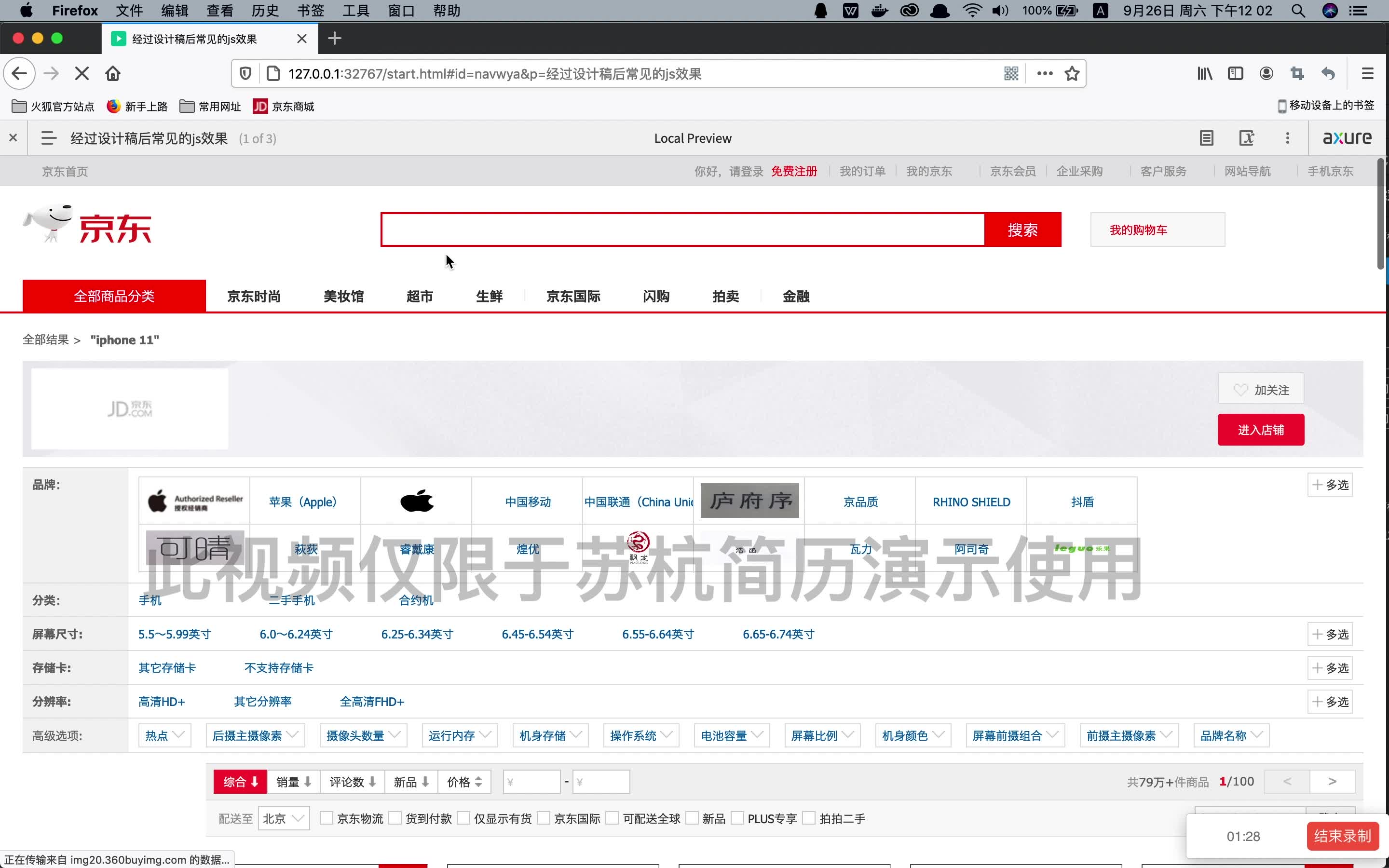Click the undo arrow icon in Firefox toolbar
Screen dimensions: 1389x868
(1328, 73)
